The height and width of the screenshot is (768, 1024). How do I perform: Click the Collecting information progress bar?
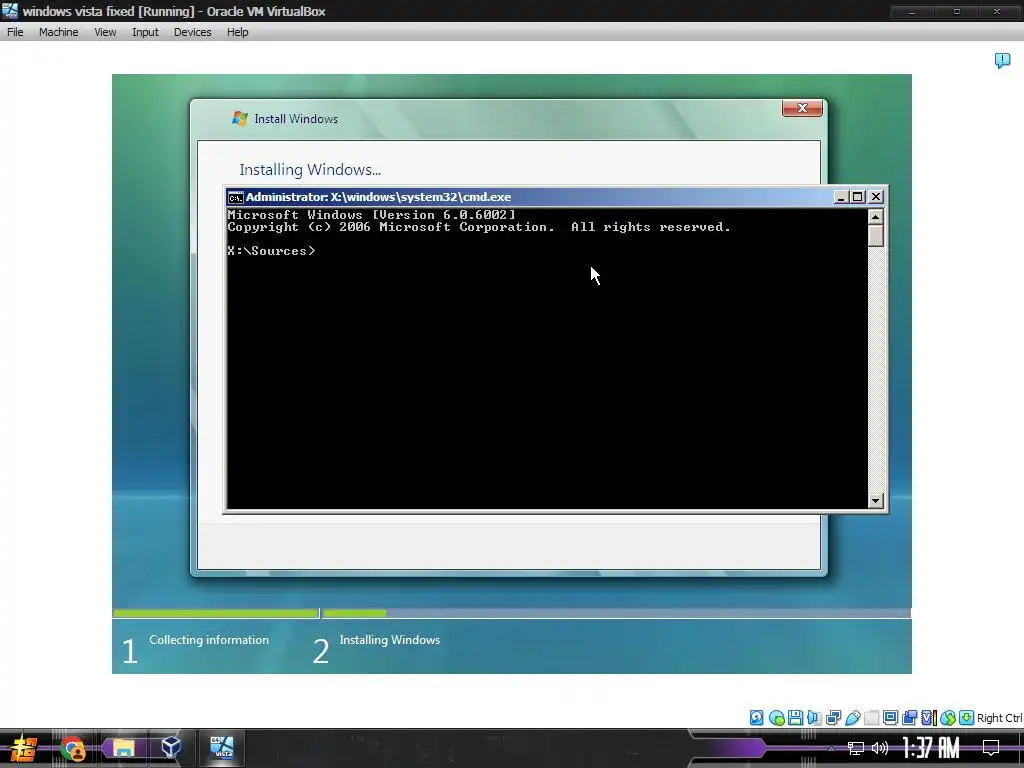[216, 613]
